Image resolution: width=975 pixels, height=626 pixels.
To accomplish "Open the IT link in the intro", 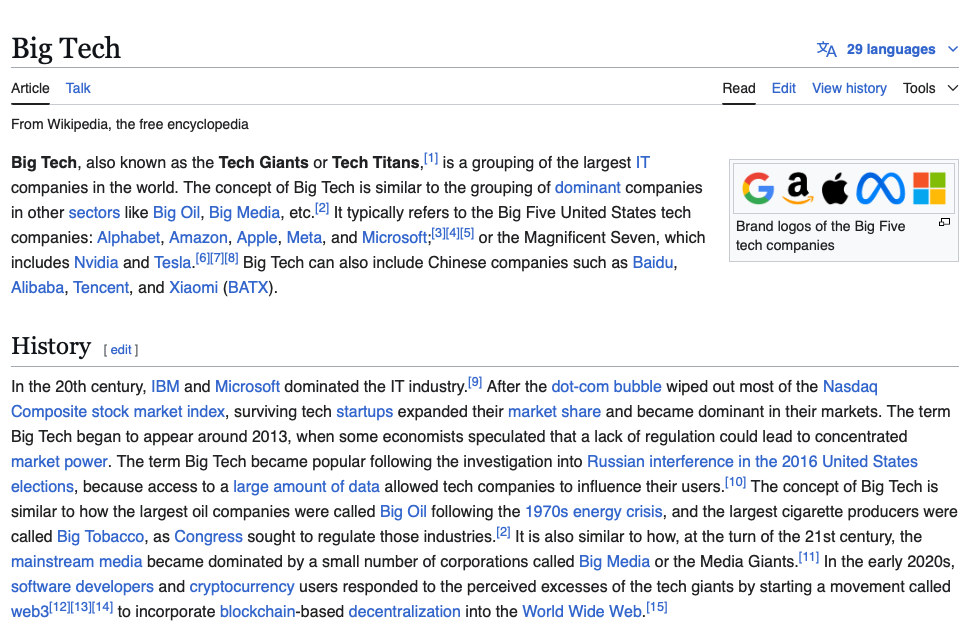I will click(x=642, y=163).
